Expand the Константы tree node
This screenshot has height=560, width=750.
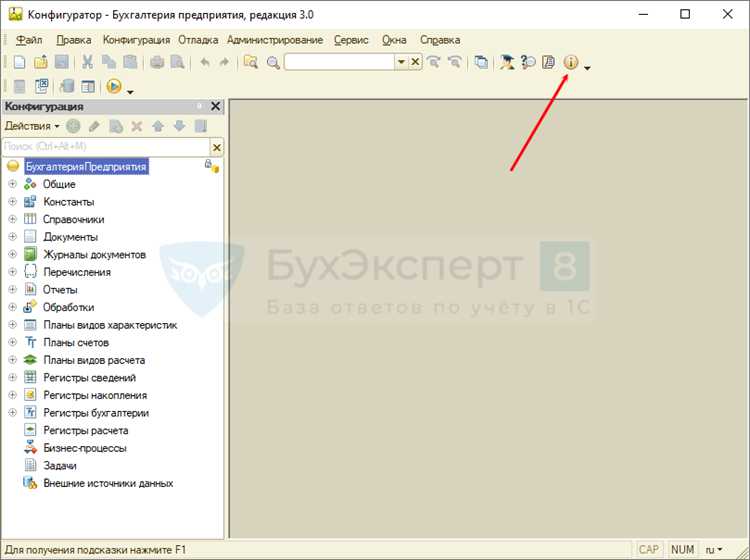click(12, 201)
